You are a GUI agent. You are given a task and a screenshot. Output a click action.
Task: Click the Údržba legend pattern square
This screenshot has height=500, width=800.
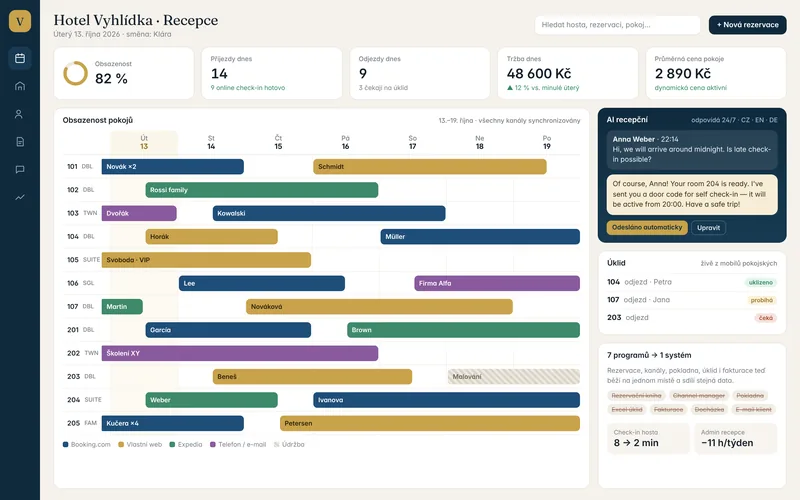click(x=277, y=444)
